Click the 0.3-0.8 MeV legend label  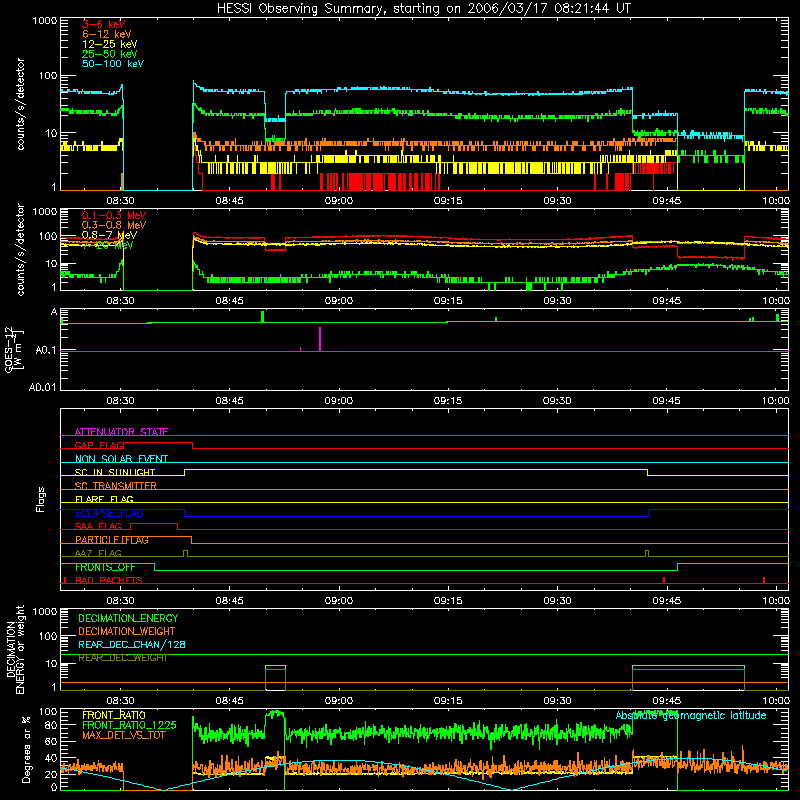pyautogui.click(x=114, y=225)
